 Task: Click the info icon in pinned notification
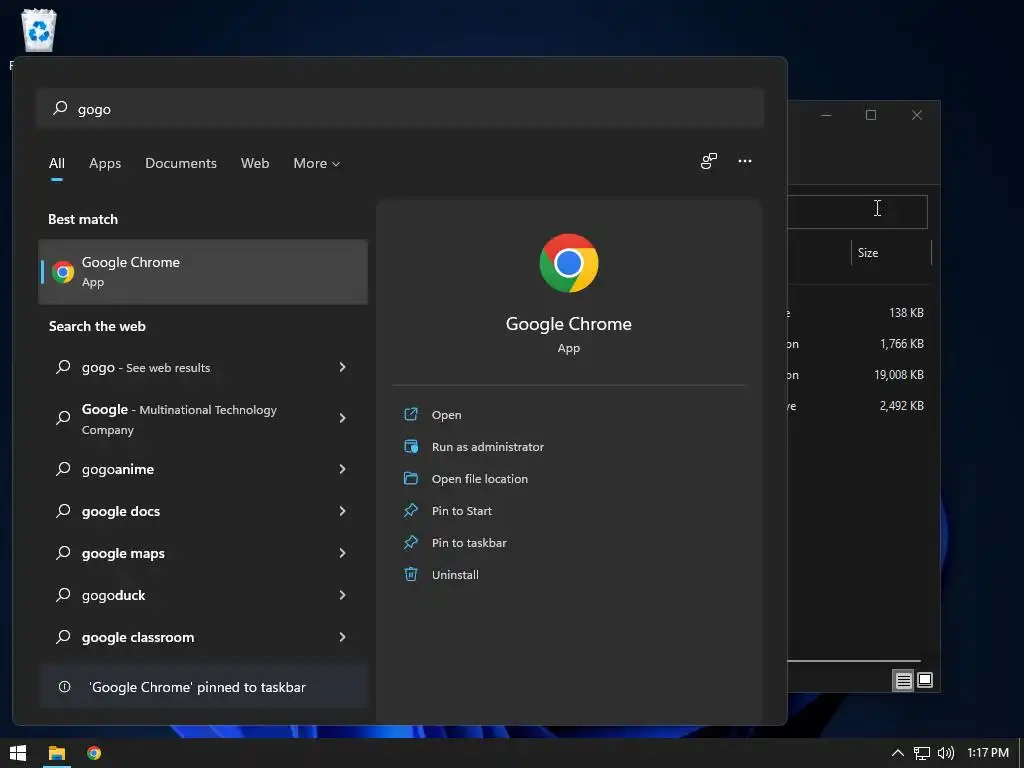coord(64,686)
